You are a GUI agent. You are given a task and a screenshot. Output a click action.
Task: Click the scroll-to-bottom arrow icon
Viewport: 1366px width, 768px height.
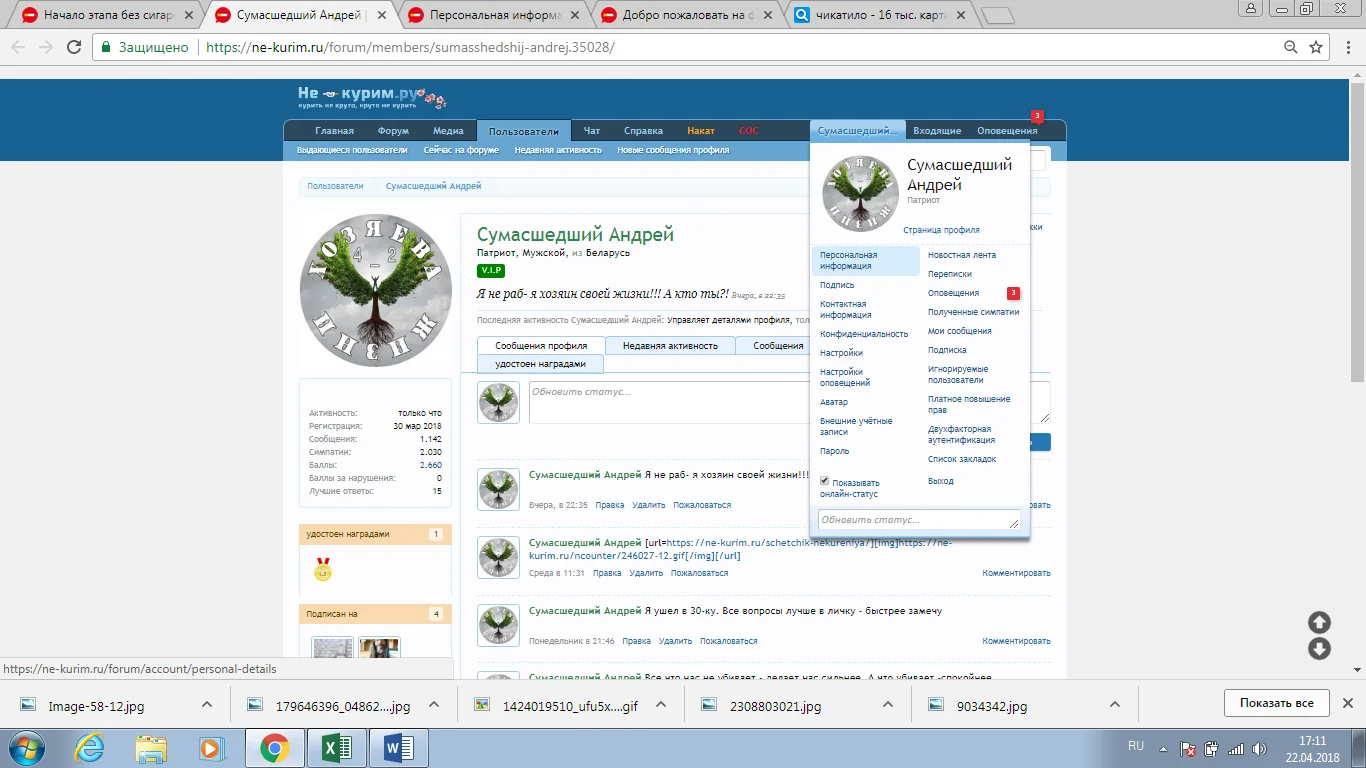coord(1319,649)
